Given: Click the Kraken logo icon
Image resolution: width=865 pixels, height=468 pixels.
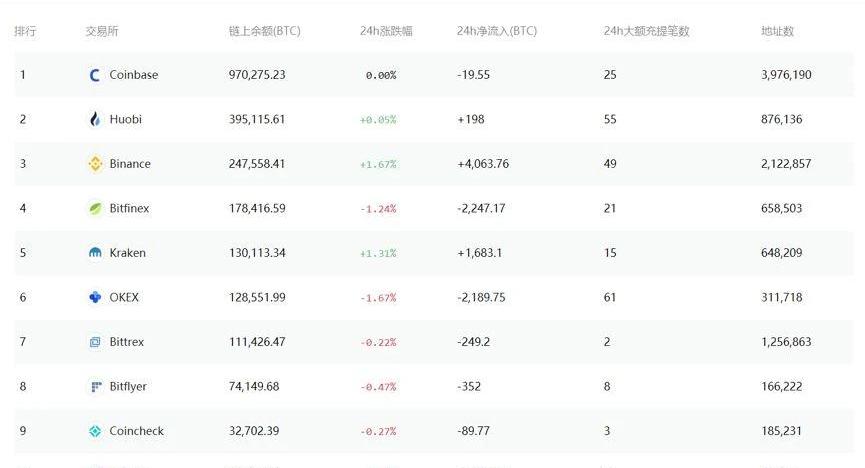Looking at the screenshot, I should [x=95, y=253].
